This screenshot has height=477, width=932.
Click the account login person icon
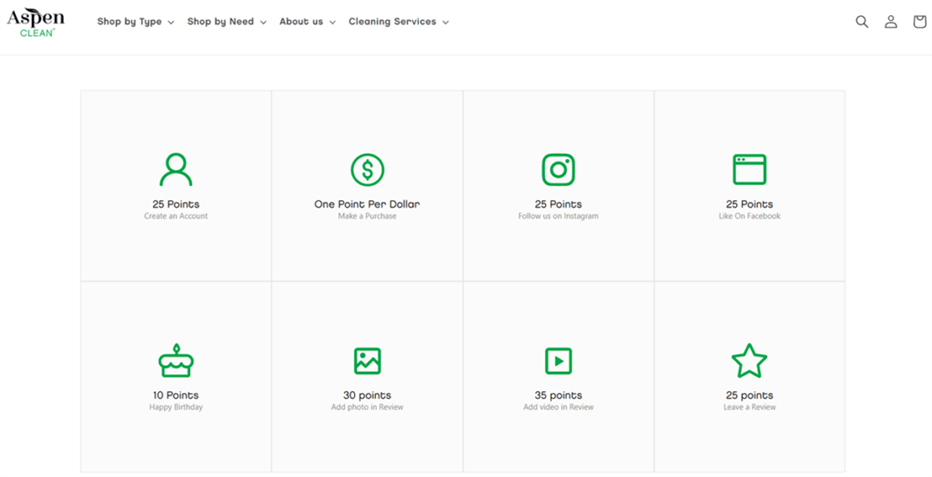tap(890, 22)
